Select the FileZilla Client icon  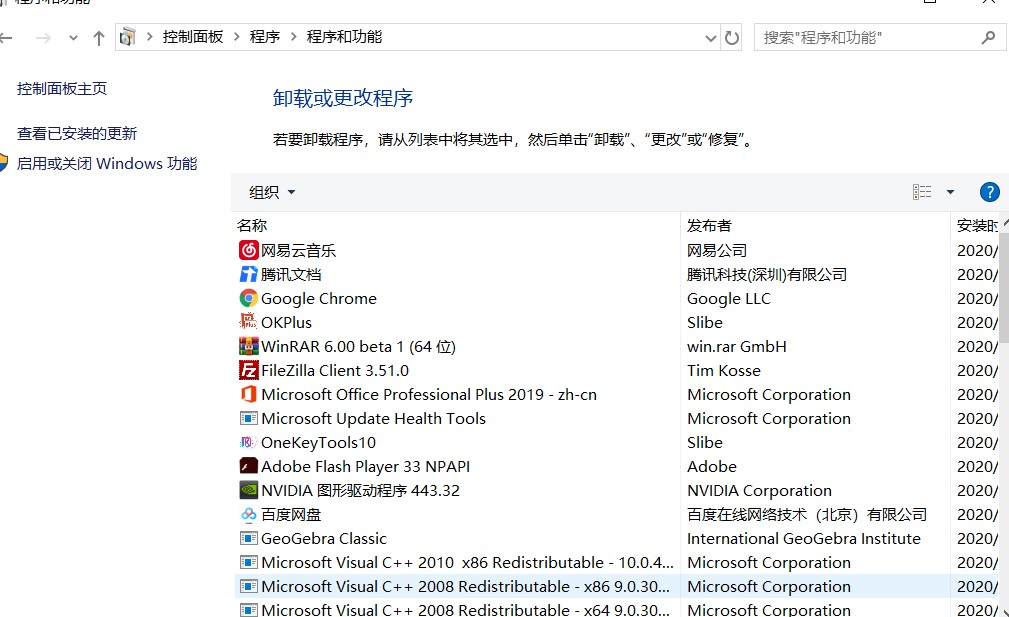248,370
